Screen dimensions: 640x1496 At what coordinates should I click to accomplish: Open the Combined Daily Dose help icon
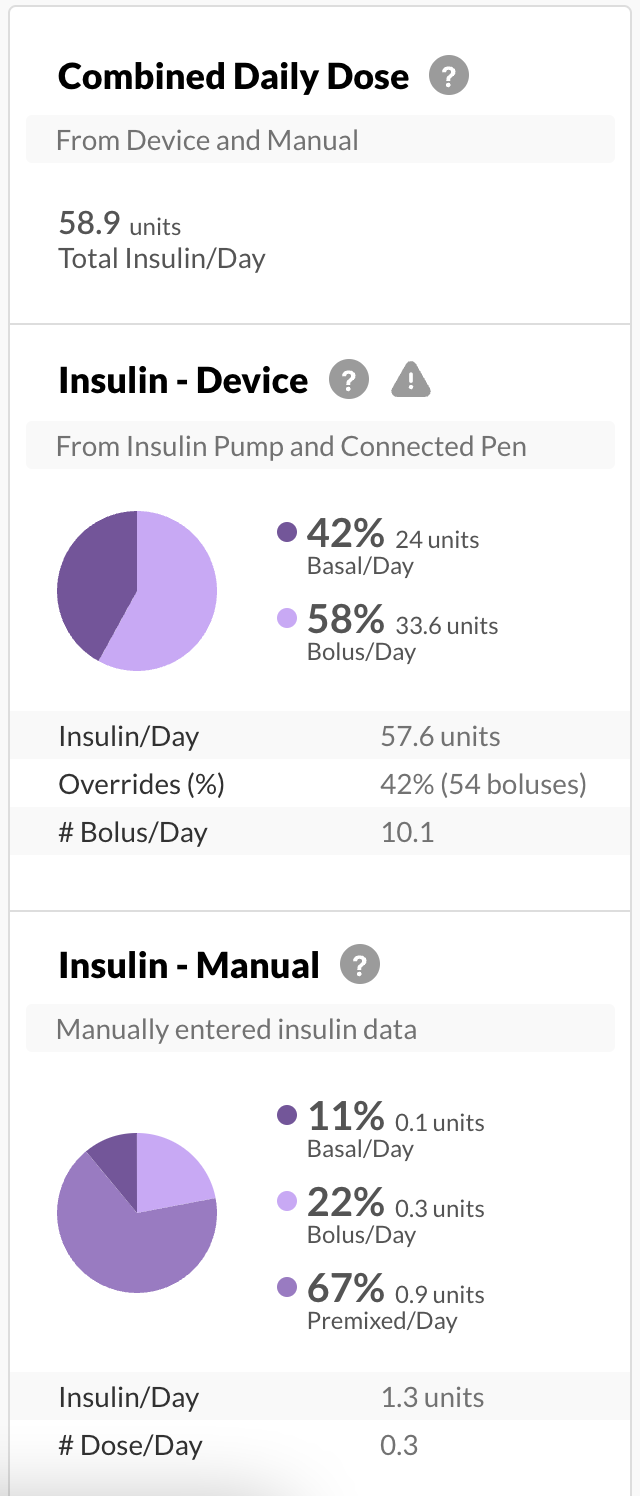coord(447,74)
